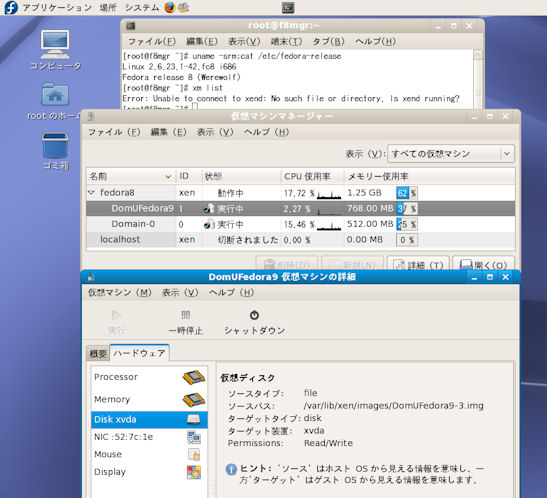
Task: Click the 一時停止 pause icon in toolbar
Action: click(186, 315)
